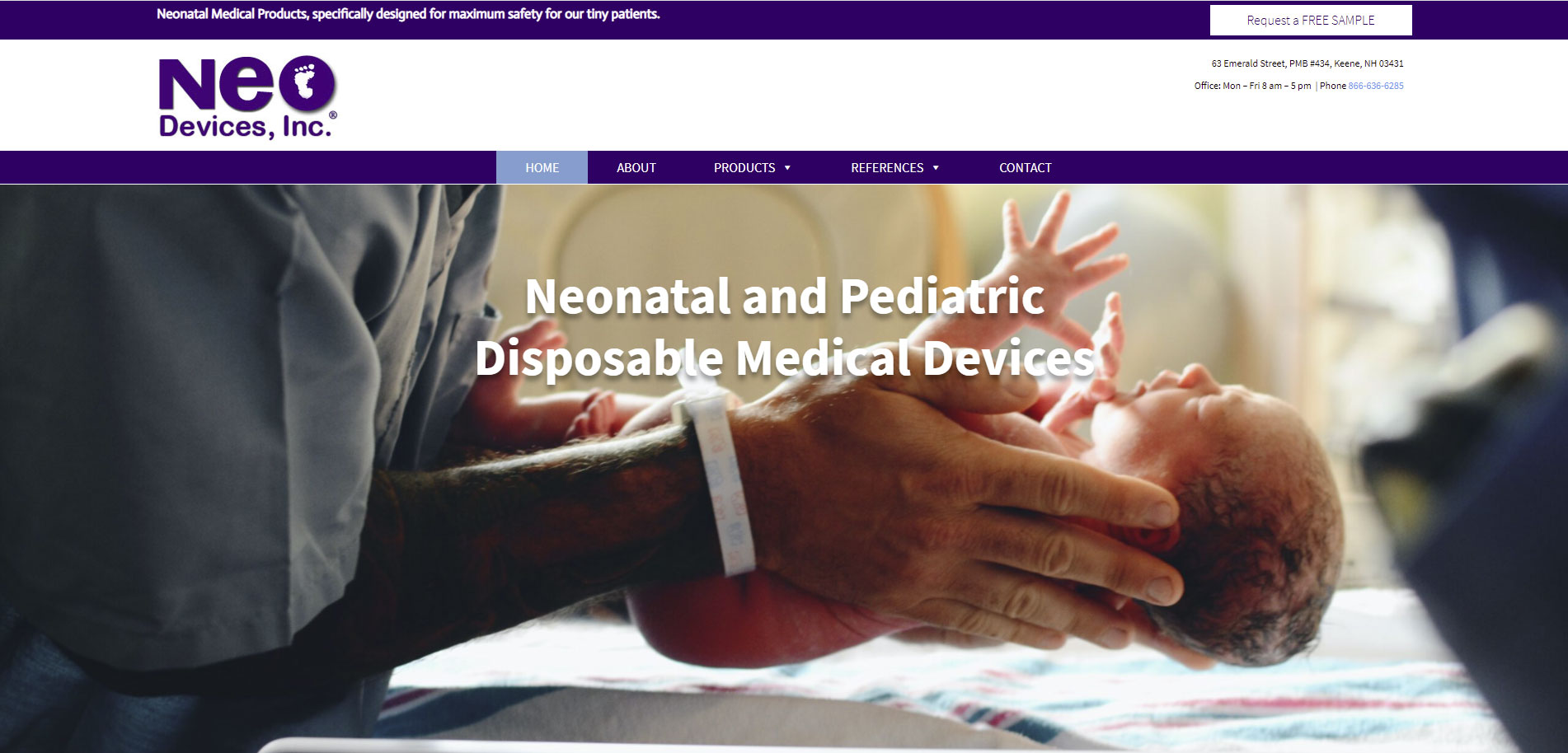Expand the REFERENCES dropdown arrow
The width and height of the screenshot is (1568, 753).
point(936,168)
